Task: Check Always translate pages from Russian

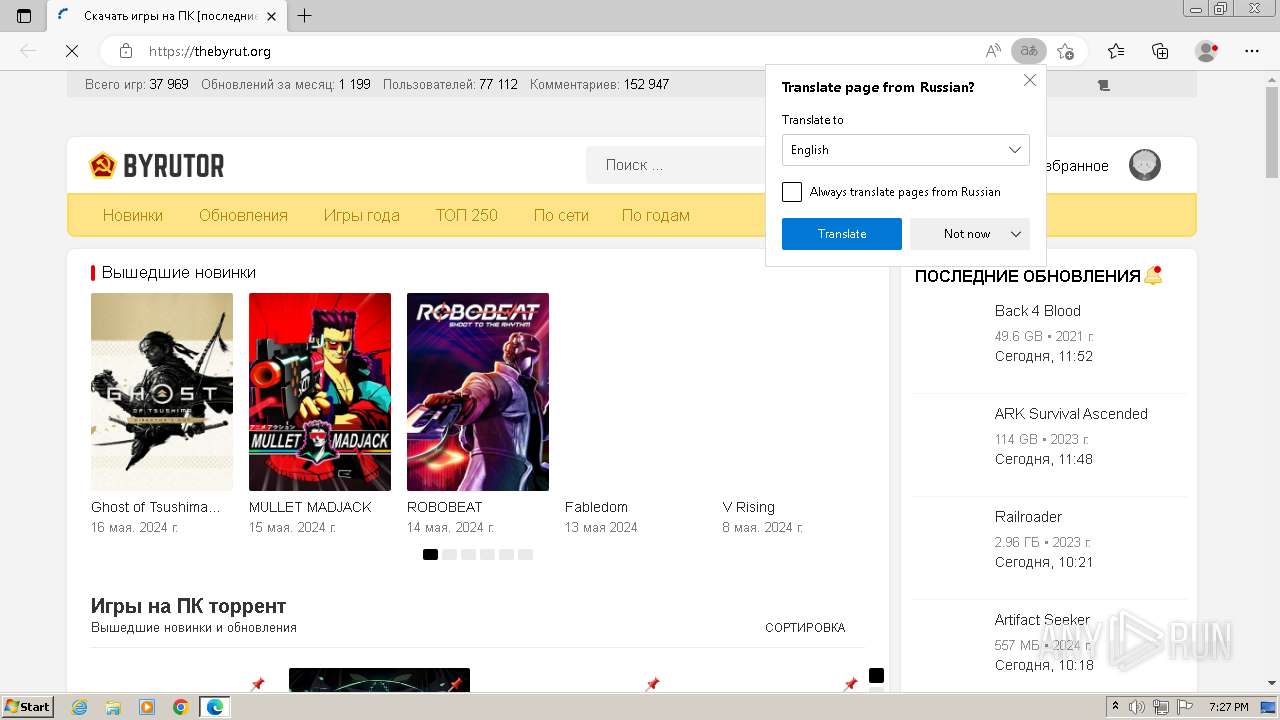Action: (792, 192)
